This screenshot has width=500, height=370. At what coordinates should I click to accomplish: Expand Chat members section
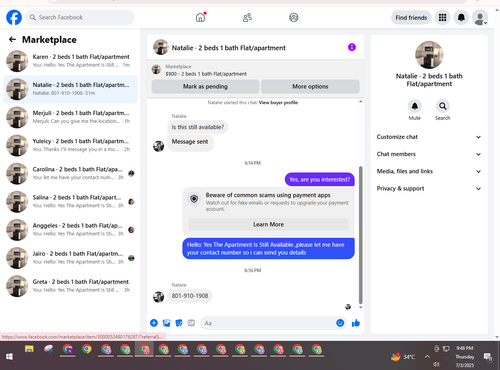(429, 154)
